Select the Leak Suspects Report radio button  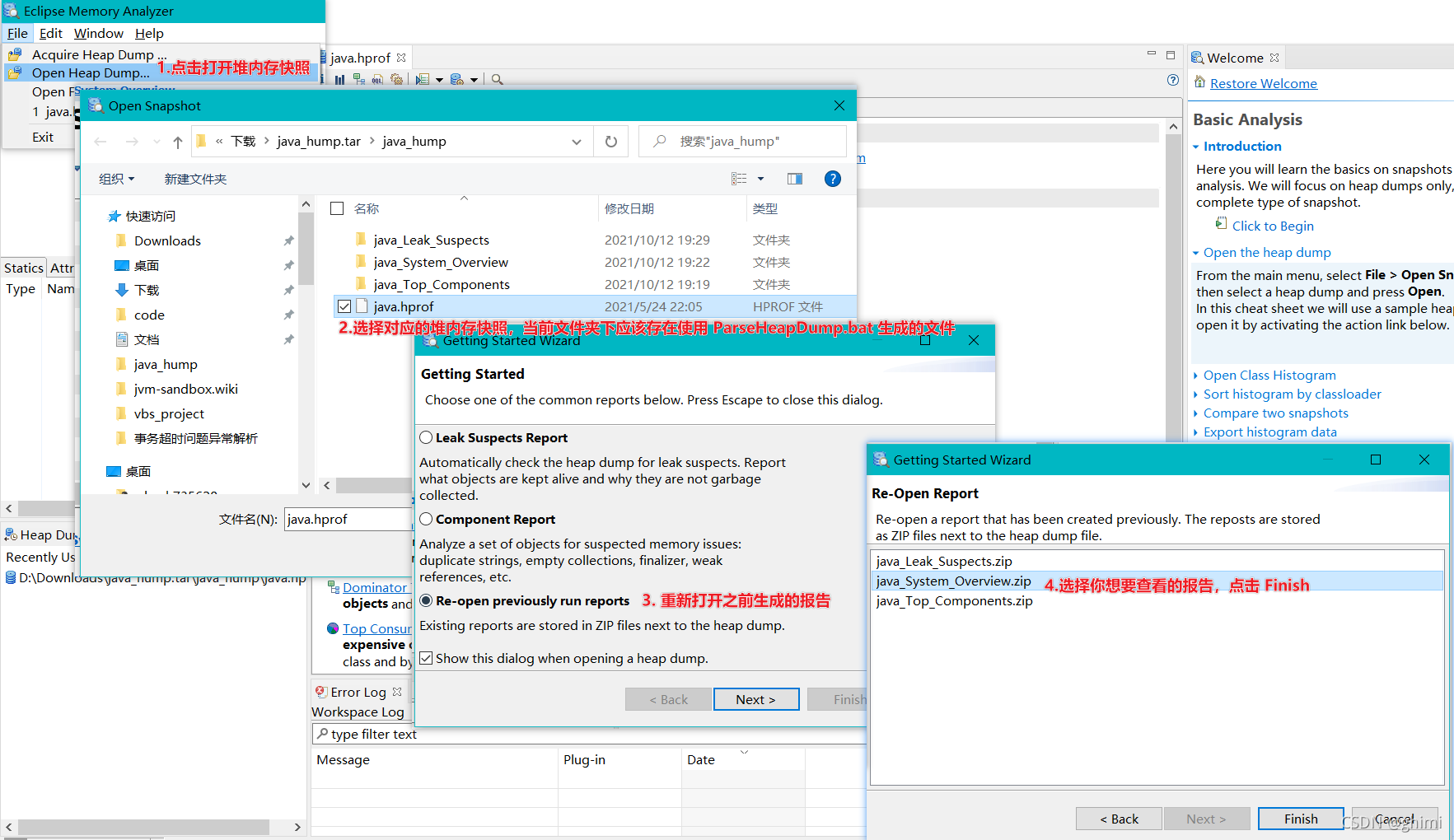point(426,437)
